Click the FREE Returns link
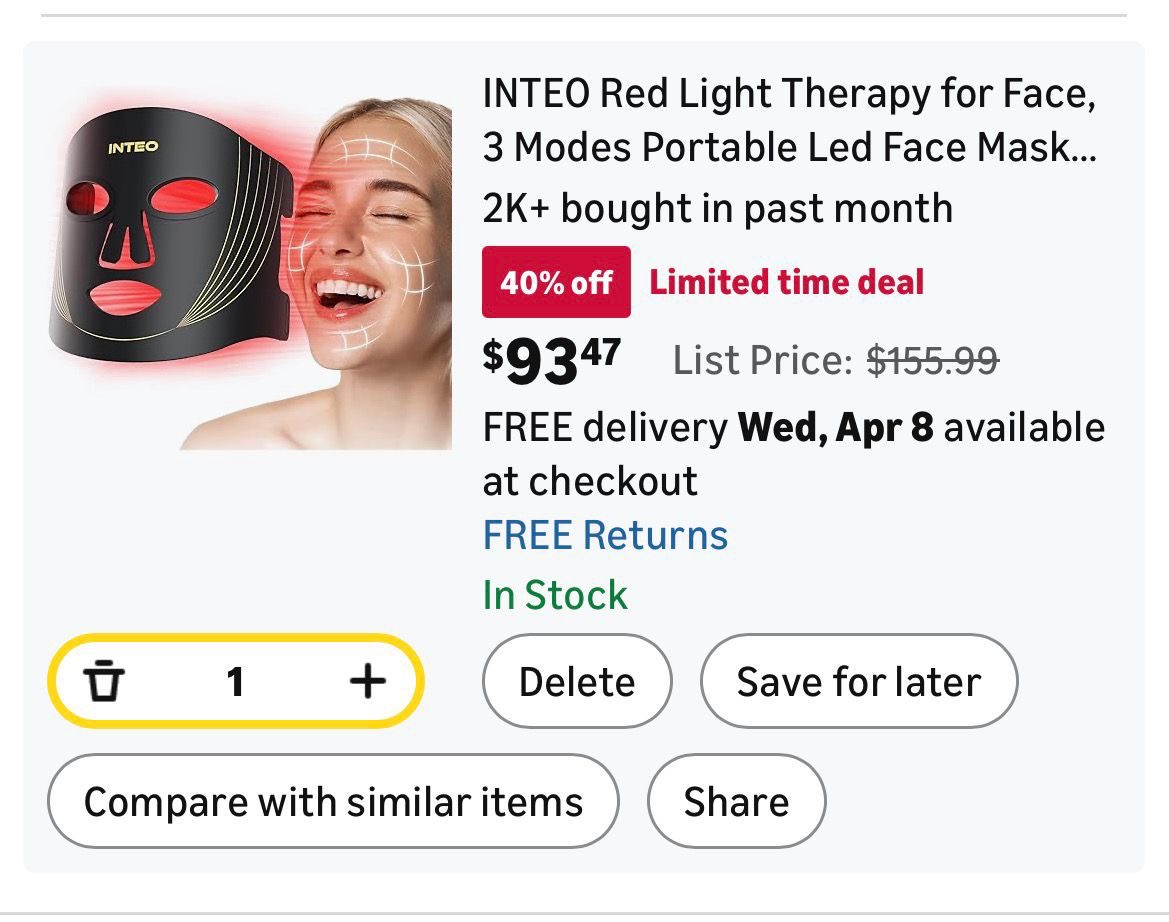The width and height of the screenshot is (1169, 922). pyautogui.click(x=605, y=535)
